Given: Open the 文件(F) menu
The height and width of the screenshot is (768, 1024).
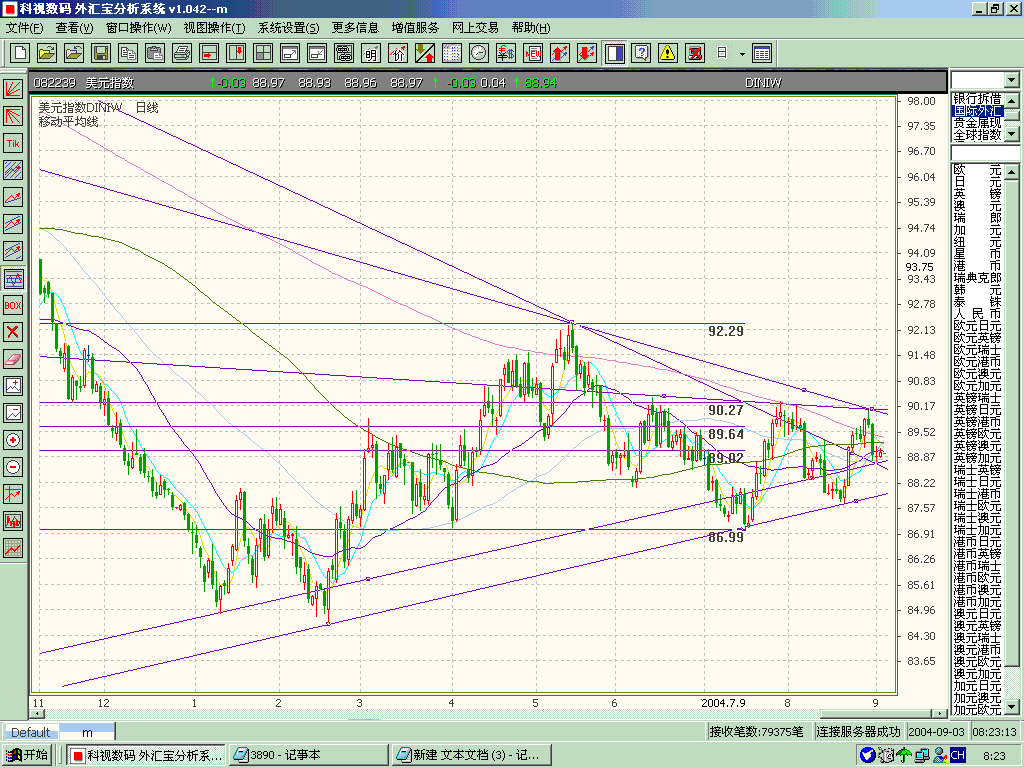Looking at the screenshot, I should (x=25, y=27).
